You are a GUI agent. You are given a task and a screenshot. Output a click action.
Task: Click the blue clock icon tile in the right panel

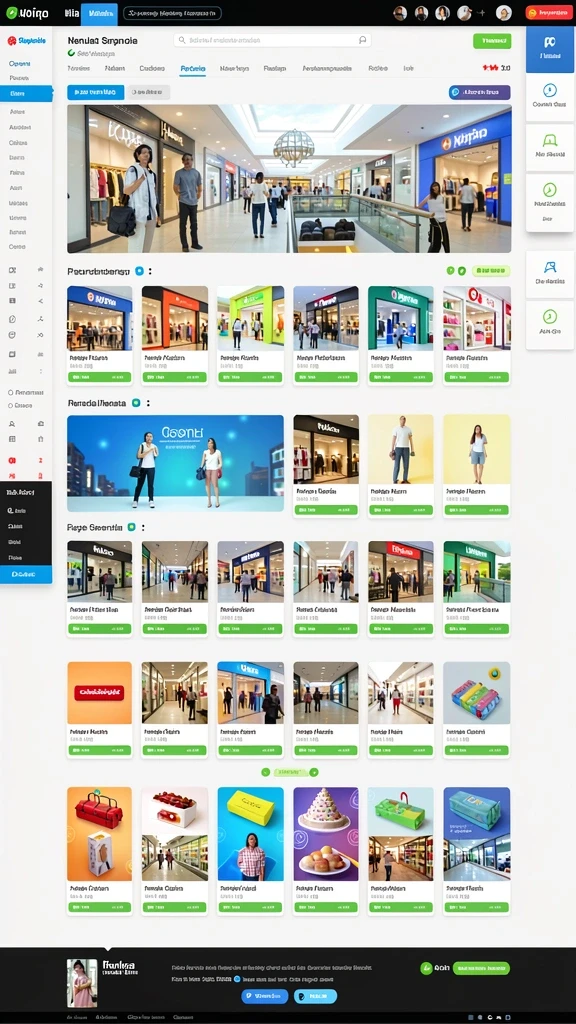point(550,97)
